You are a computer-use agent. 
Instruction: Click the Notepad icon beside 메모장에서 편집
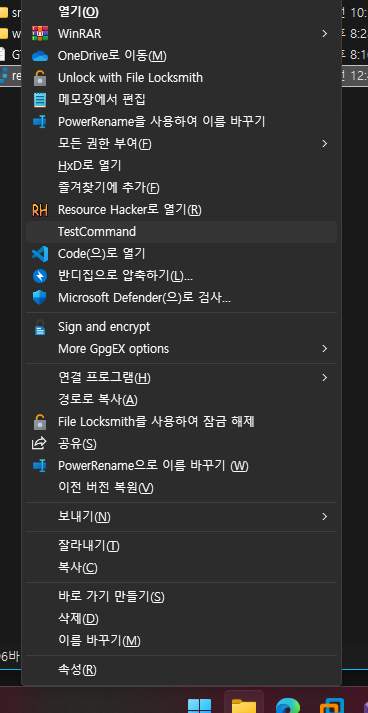40,100
